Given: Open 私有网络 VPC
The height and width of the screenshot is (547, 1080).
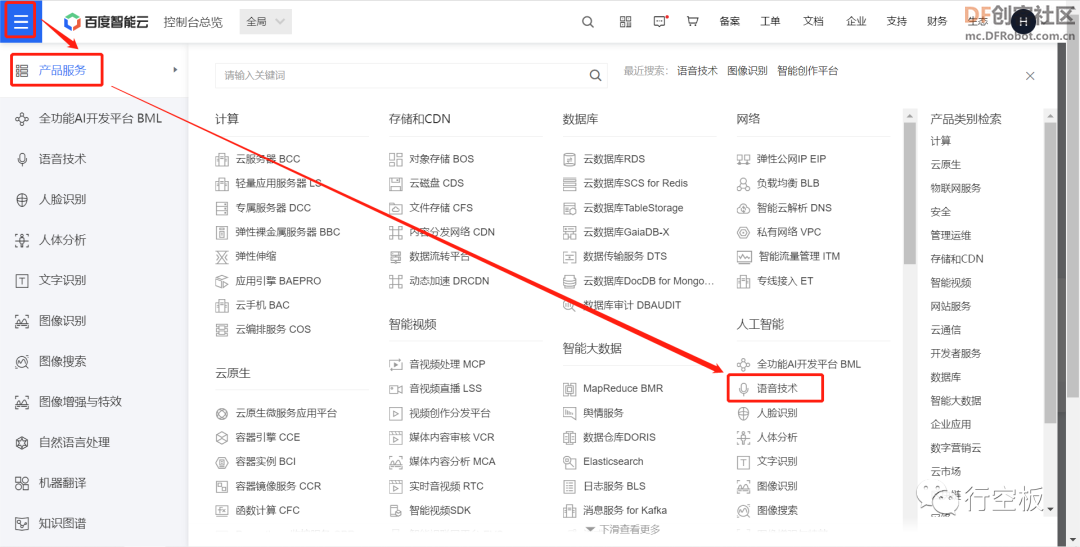Looking at the screenshot, I should pyautogui.click(x=789, y=232).
